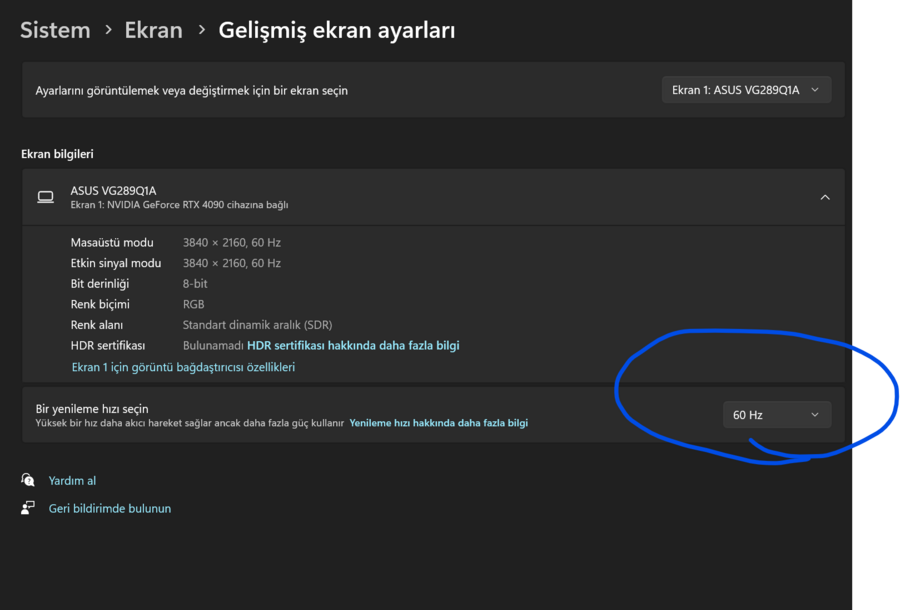Open the 60 Hz refresh rate dropdown
Viewport: 900px width, 610px height.
pos(777,415)
